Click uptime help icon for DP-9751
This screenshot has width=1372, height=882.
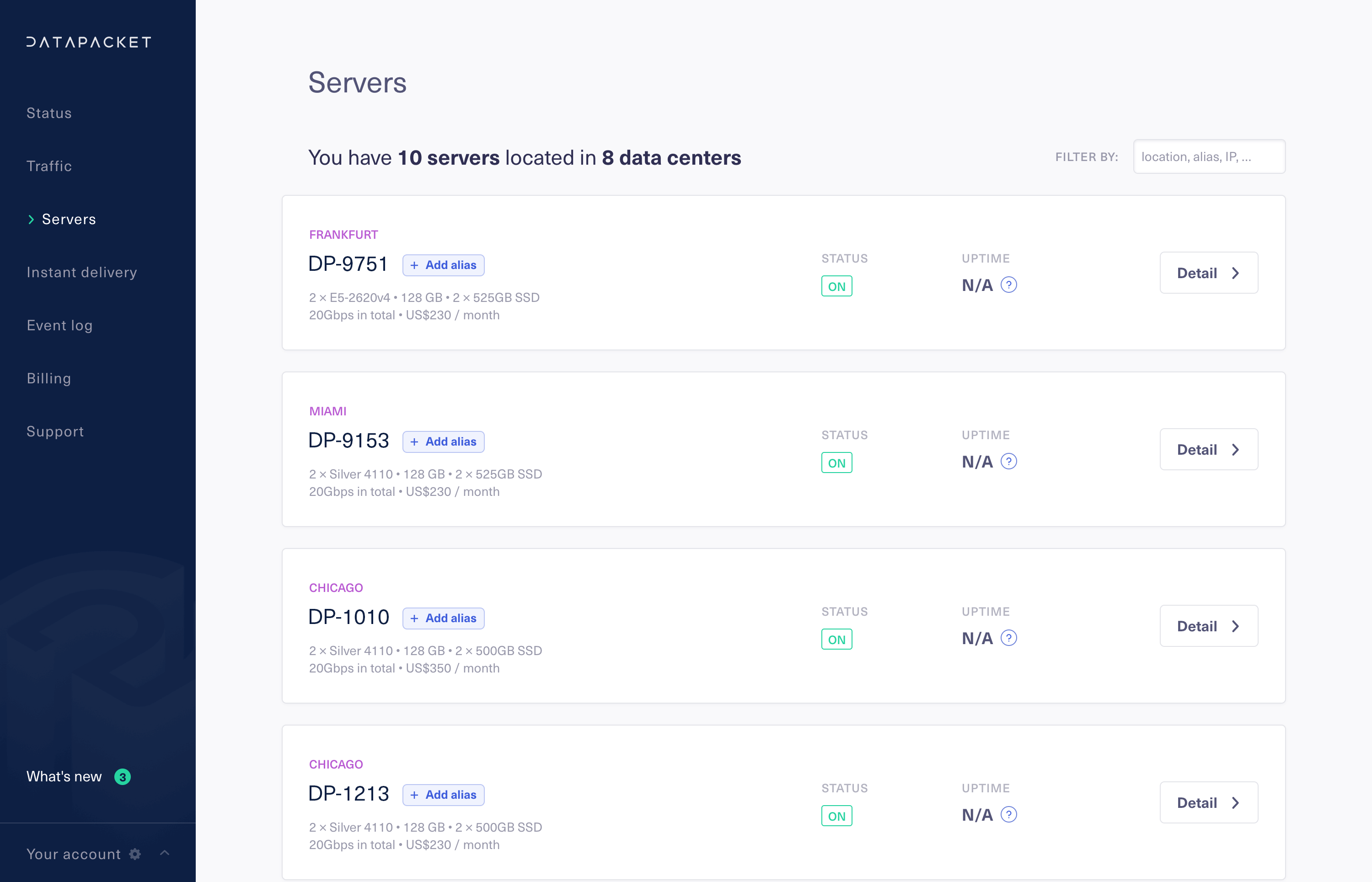coord(1008,285)
